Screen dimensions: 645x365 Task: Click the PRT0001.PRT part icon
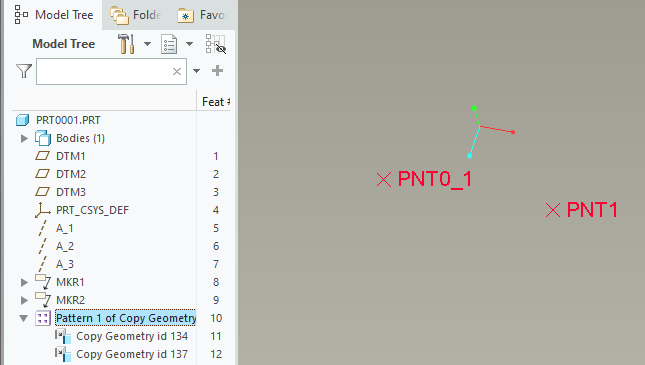tap(23, 120)
